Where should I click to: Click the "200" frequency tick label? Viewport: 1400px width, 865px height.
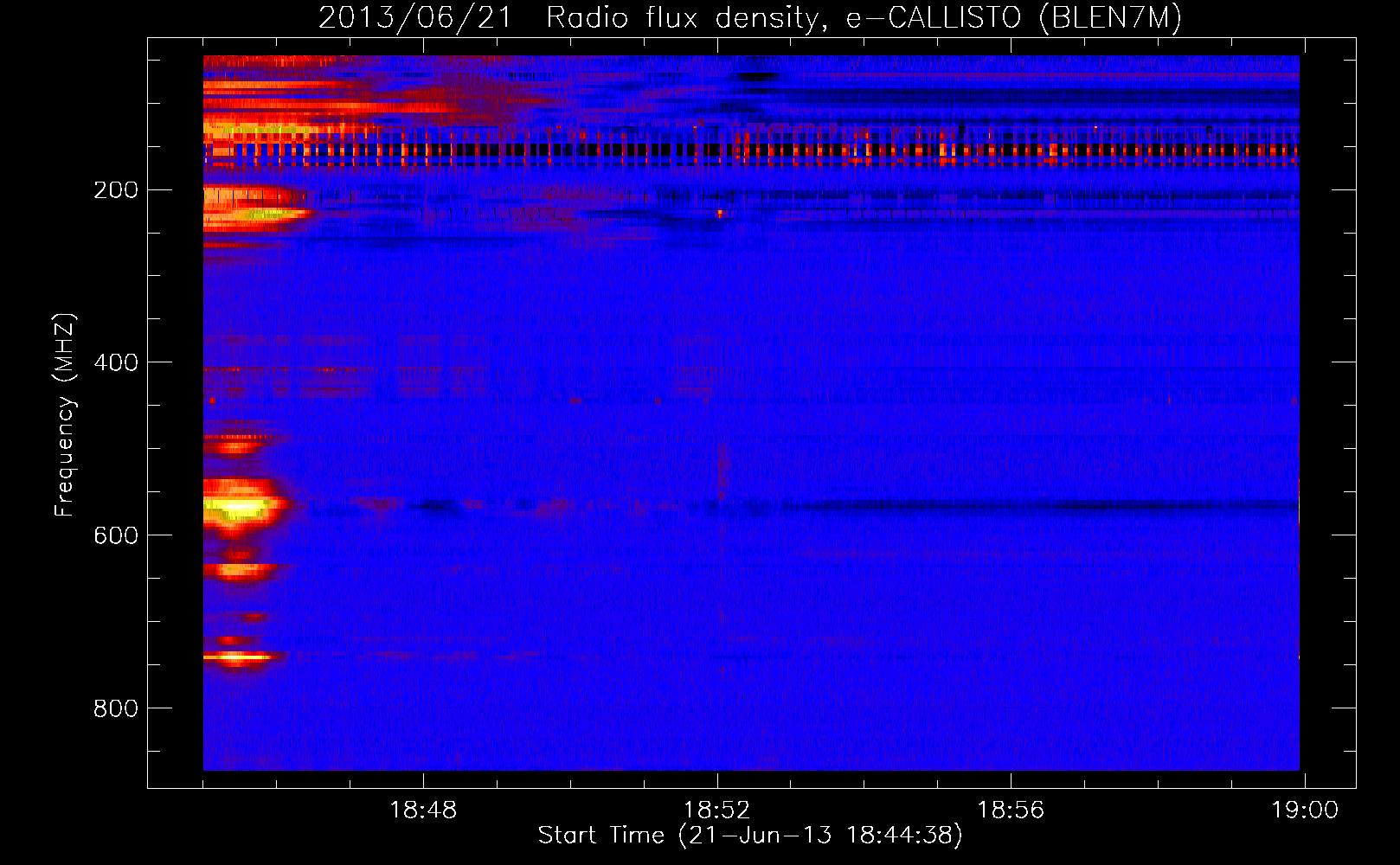click(116, 189)
